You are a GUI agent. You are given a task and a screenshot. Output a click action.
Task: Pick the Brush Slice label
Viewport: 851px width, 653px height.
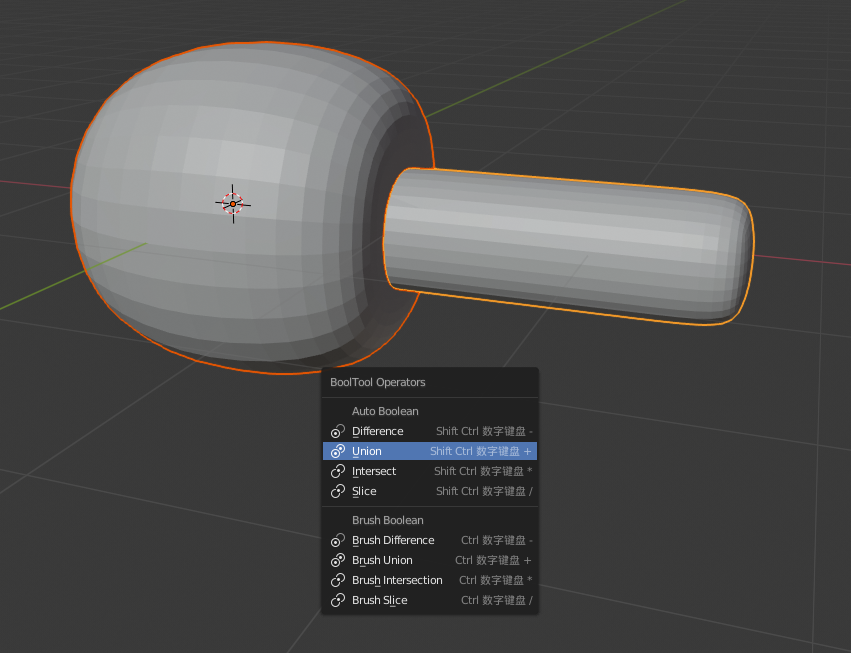pyautogui.click(x=380, y=600)
